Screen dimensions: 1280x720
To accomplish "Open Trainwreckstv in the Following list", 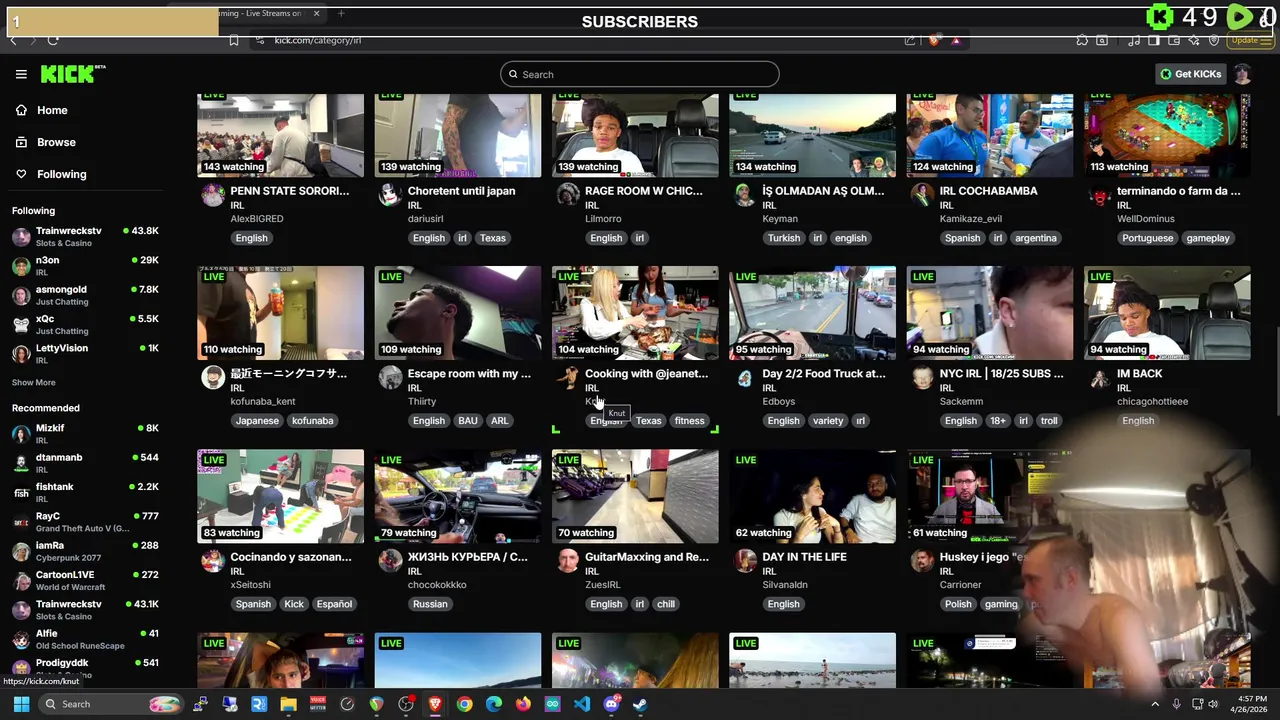I will click(85, 236).
